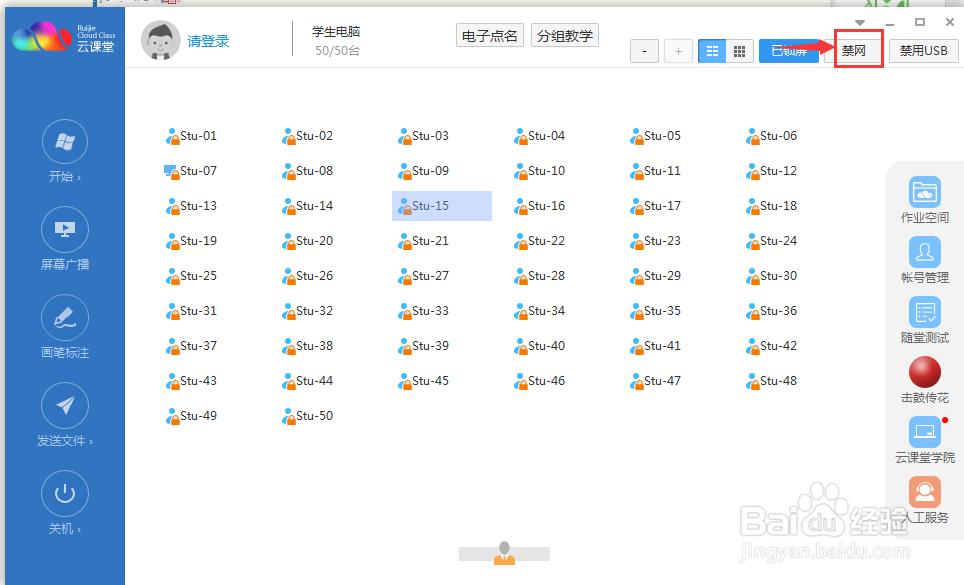The width and height of the screenshot is (964, 585).
Task: Select student computer Stu-50
Action: click(307, 416)
